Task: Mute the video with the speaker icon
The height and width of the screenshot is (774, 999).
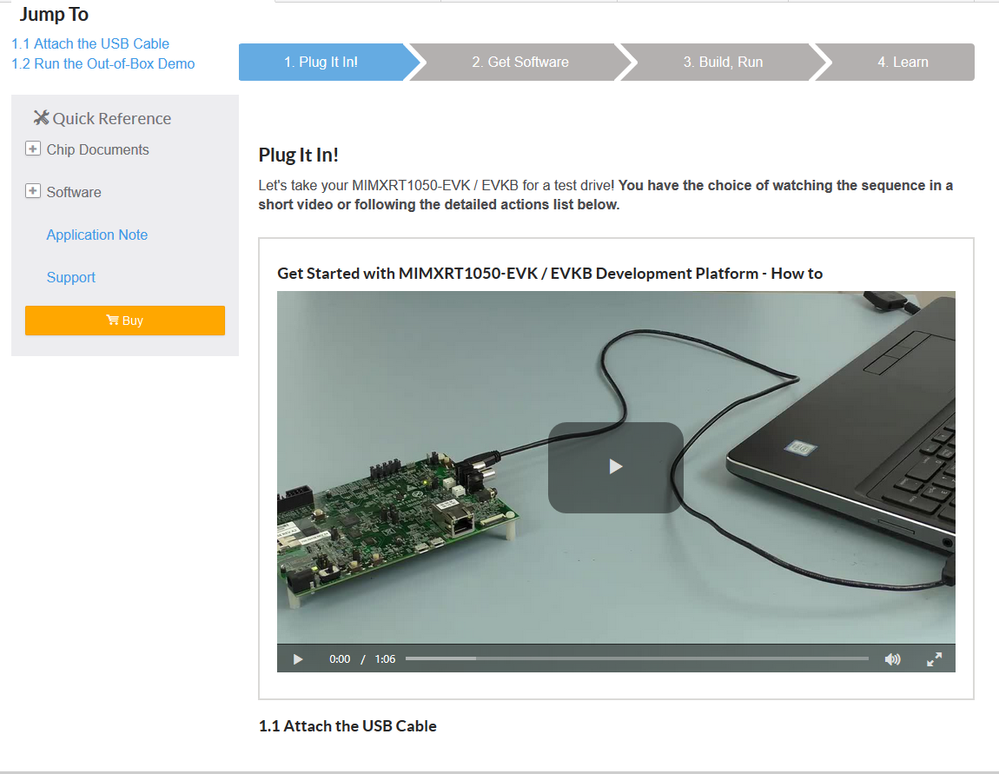Action: [893, 659]
